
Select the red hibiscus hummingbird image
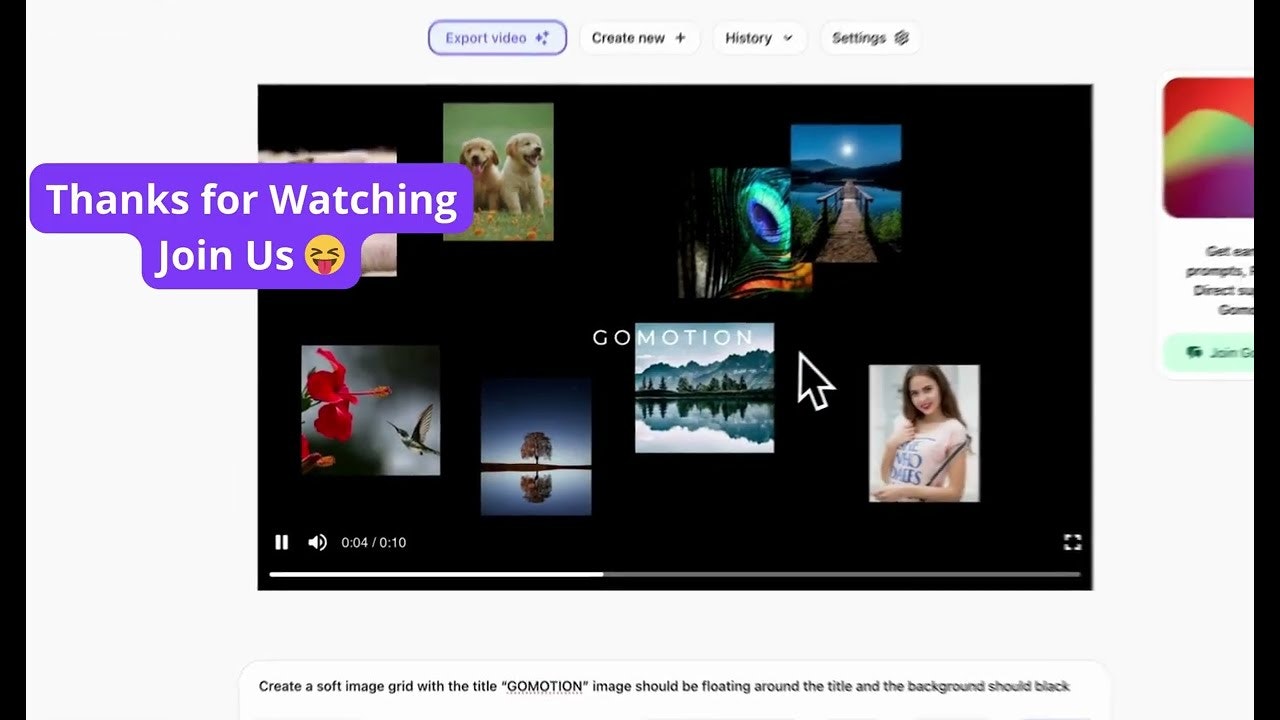click(x=370, y=410)
